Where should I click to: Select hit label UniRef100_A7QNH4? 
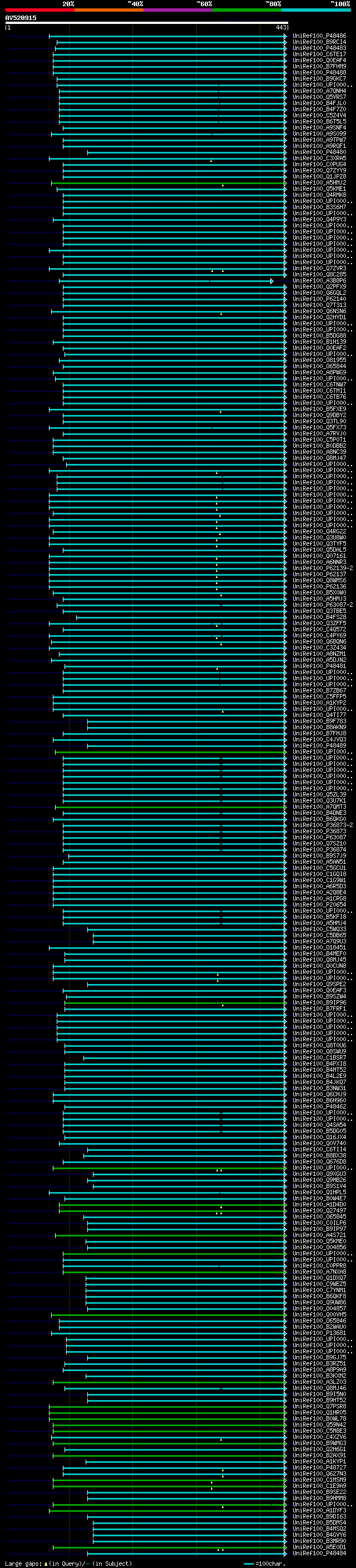(319, 91)
